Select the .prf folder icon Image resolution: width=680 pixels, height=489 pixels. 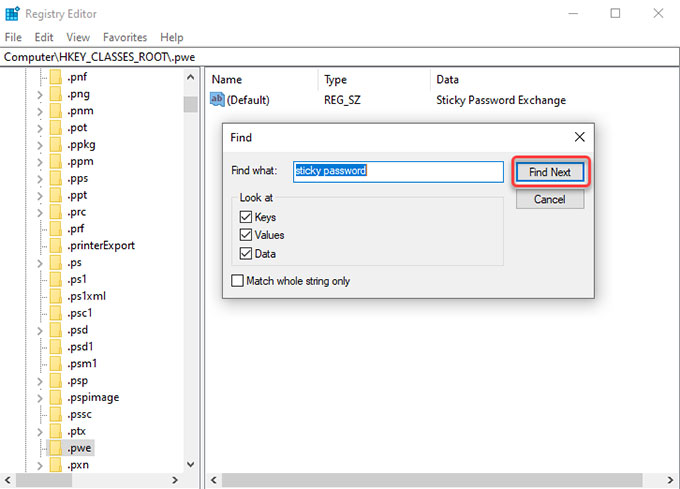tap(56, 229)
